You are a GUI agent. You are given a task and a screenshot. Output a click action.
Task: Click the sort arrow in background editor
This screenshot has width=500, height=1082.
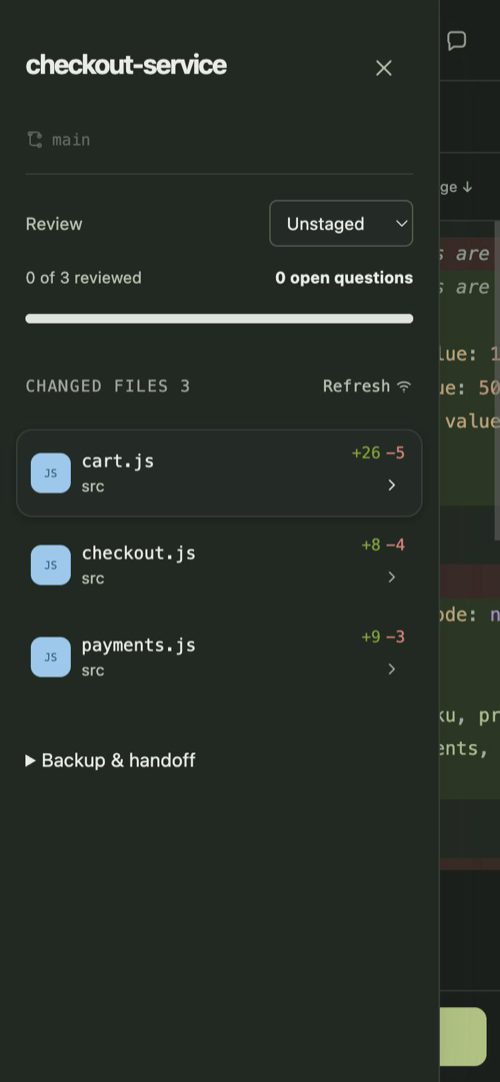[x=467, y=187]
